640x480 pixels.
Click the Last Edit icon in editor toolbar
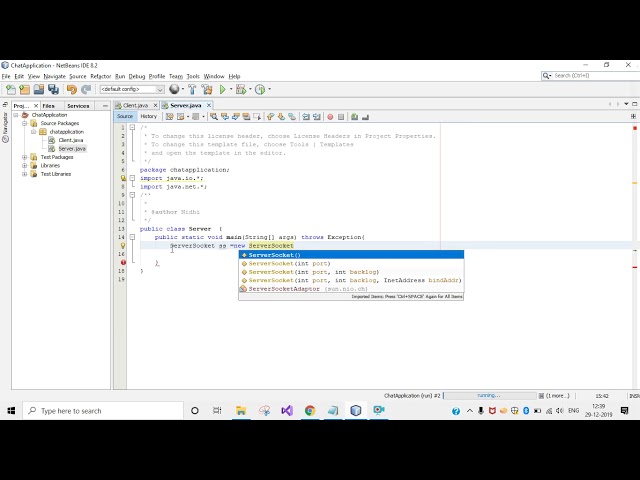[169, 117]
